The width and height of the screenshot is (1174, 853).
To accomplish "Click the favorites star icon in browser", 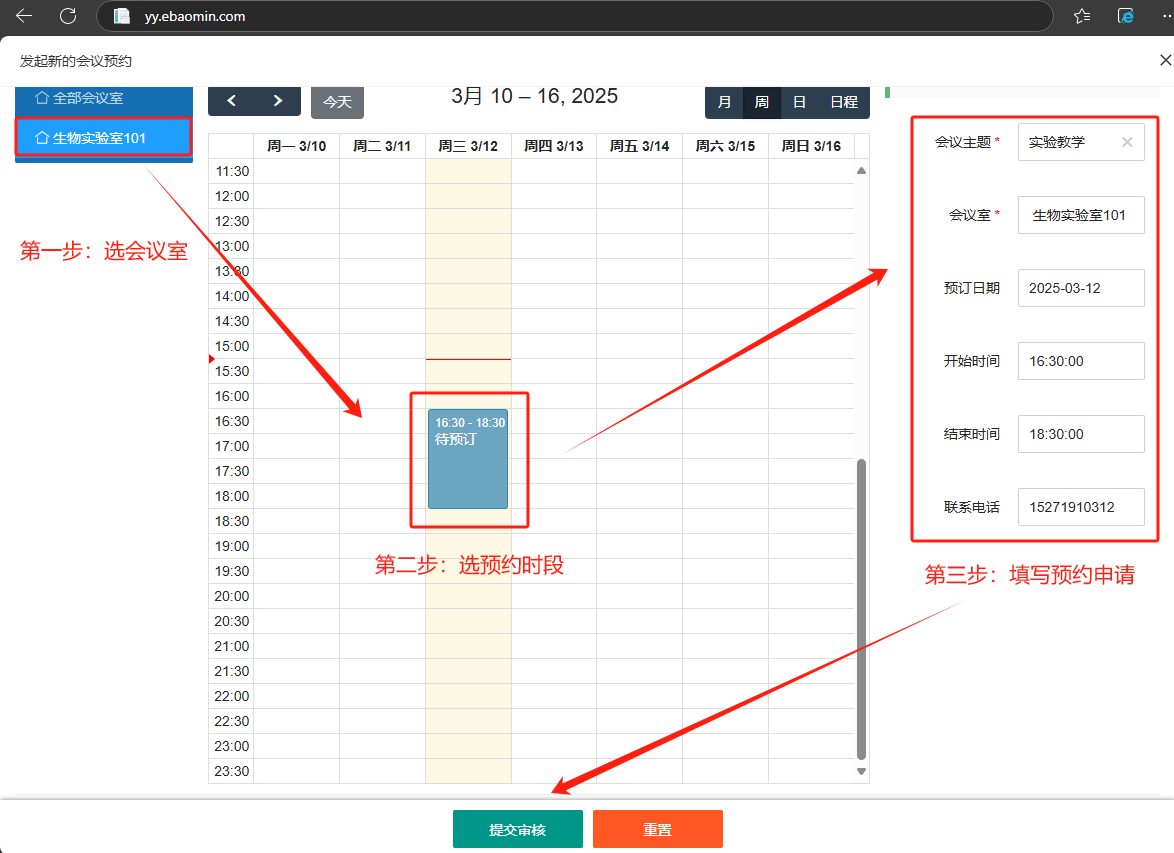I will pos(1082,16).
